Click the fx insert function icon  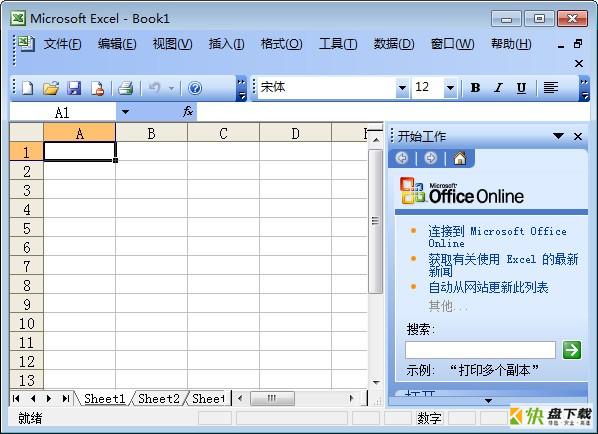(188, 111)
